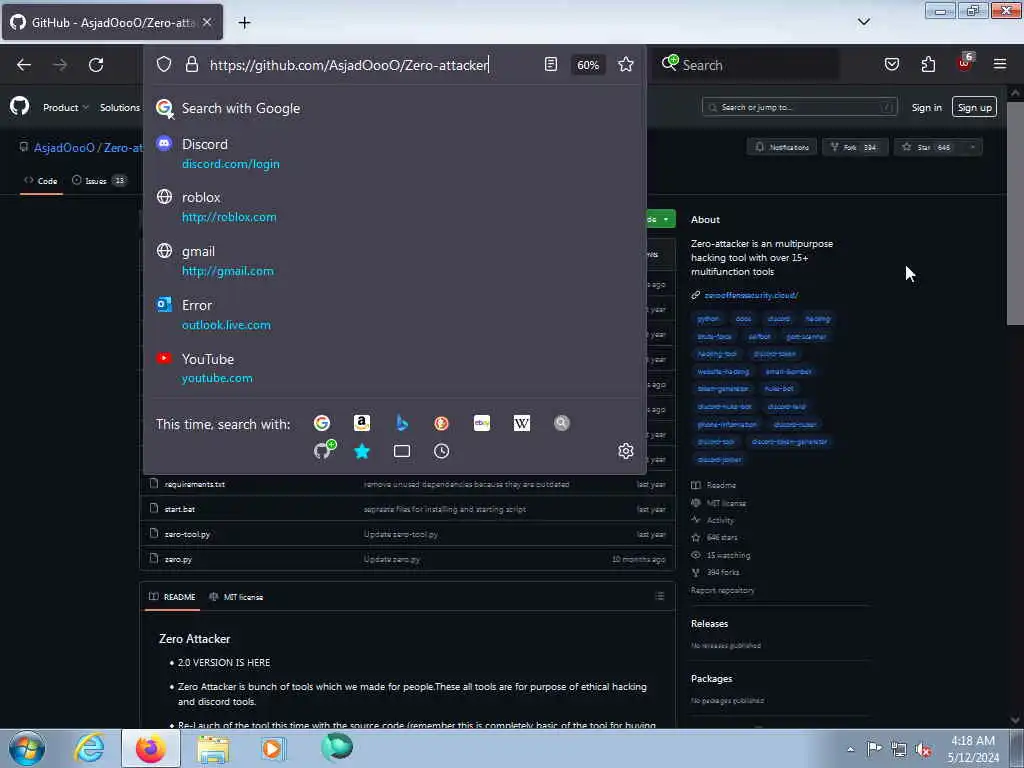
Task: Open the requirements.txt file
Action: [195, 484]
